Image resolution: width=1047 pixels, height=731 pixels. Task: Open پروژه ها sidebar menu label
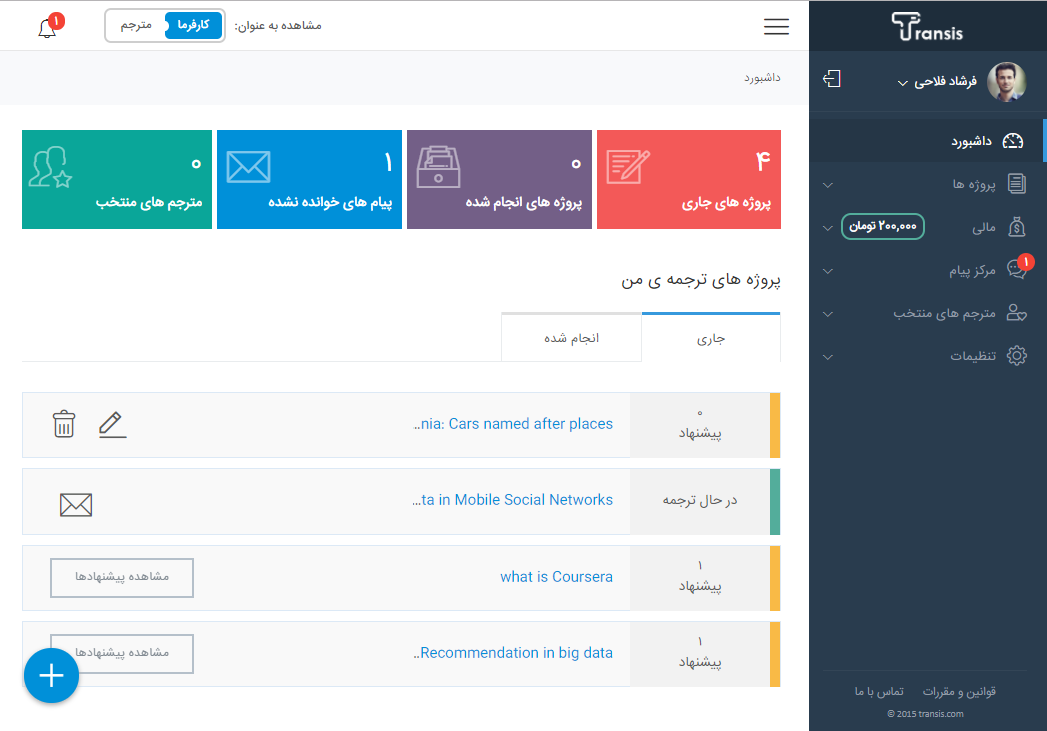(974, 184)
